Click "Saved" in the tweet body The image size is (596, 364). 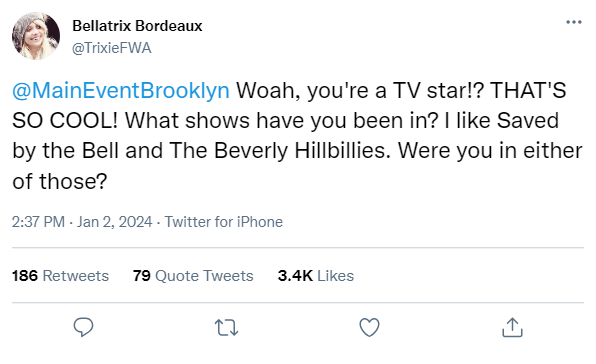pos(528,120)
